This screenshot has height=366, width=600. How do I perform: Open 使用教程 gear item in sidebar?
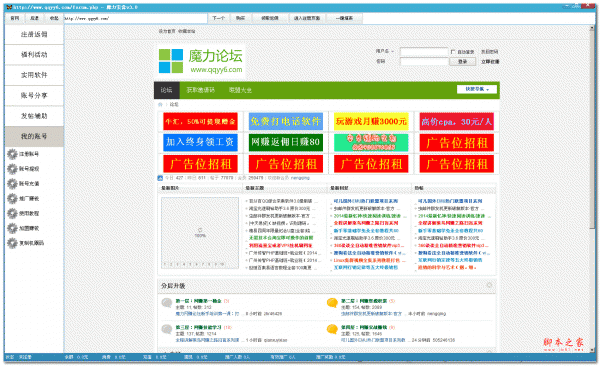pos(23,213)
